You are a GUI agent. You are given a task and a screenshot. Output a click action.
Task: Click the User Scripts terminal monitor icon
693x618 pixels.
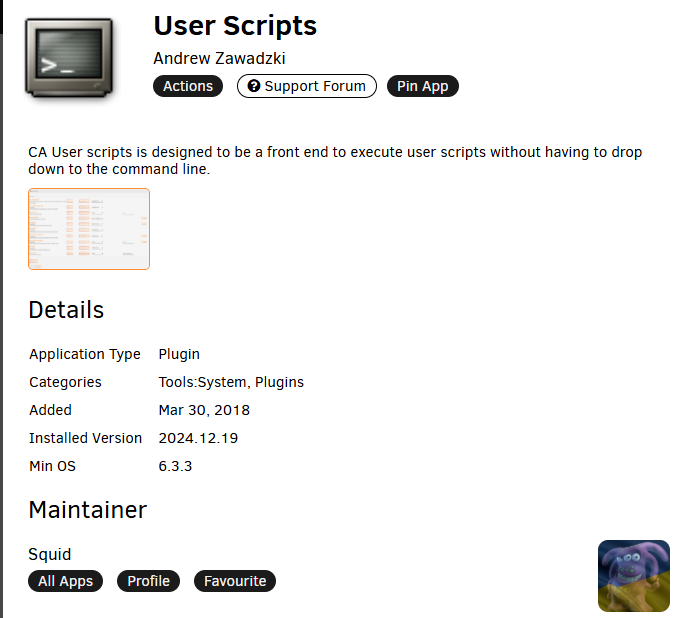pos(69,57)
